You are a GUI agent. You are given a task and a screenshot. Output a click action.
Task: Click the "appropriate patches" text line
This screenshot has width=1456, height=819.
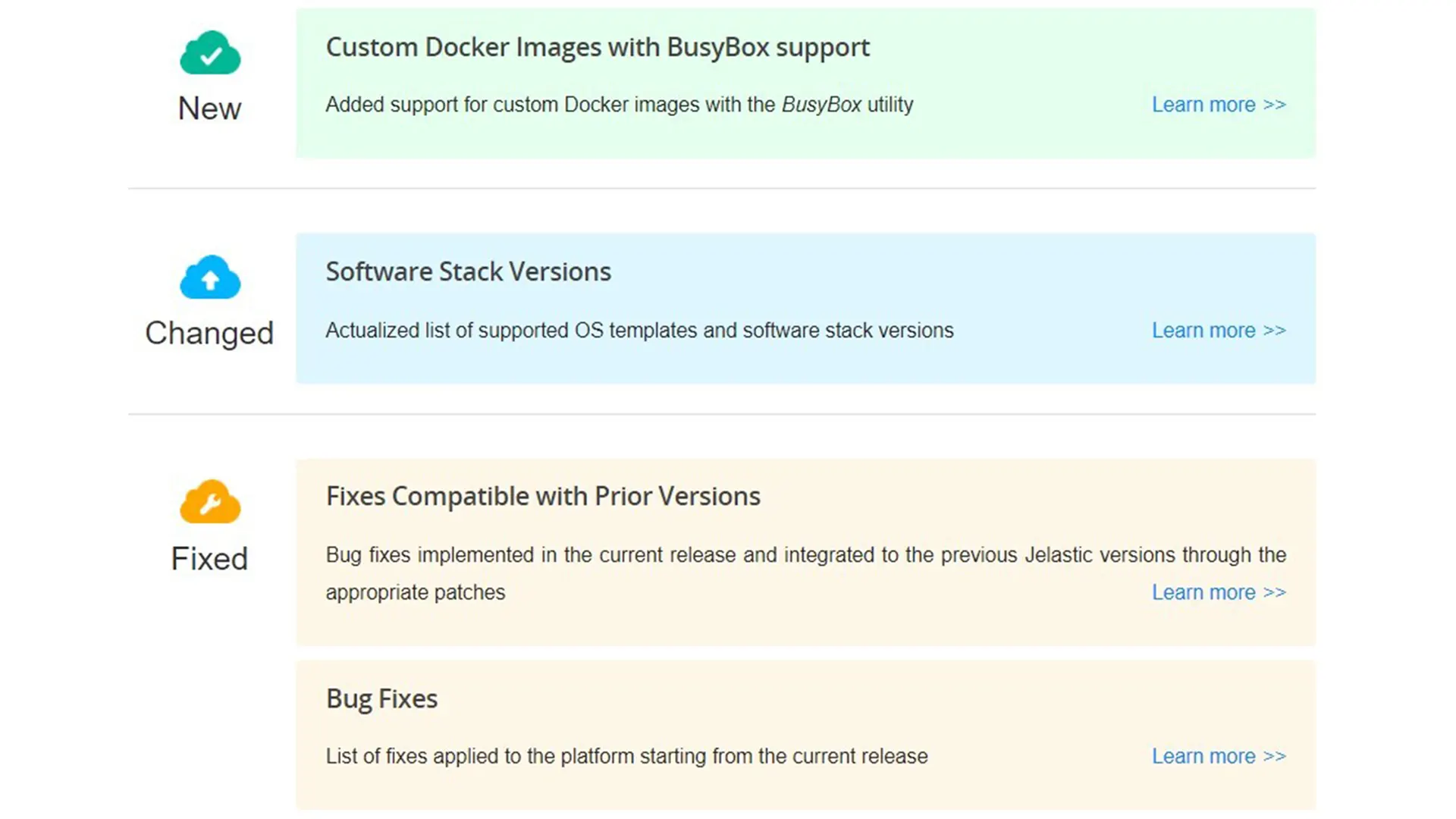[415, 592]
